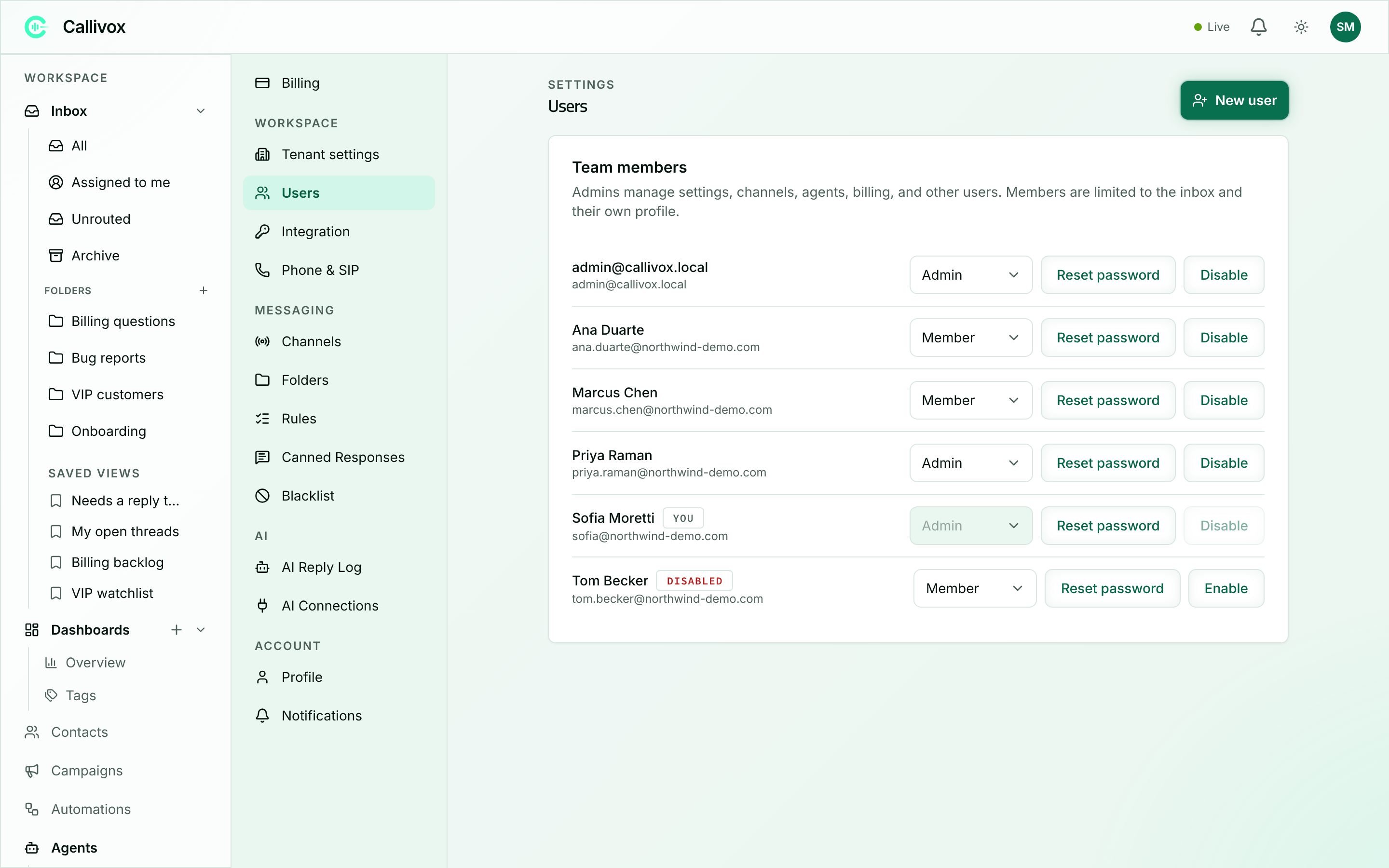This screenshot has width=1389, height=868.
Task: Click the Channels broadcast icon
Action: pyautogui.click(x=262, y=341)
